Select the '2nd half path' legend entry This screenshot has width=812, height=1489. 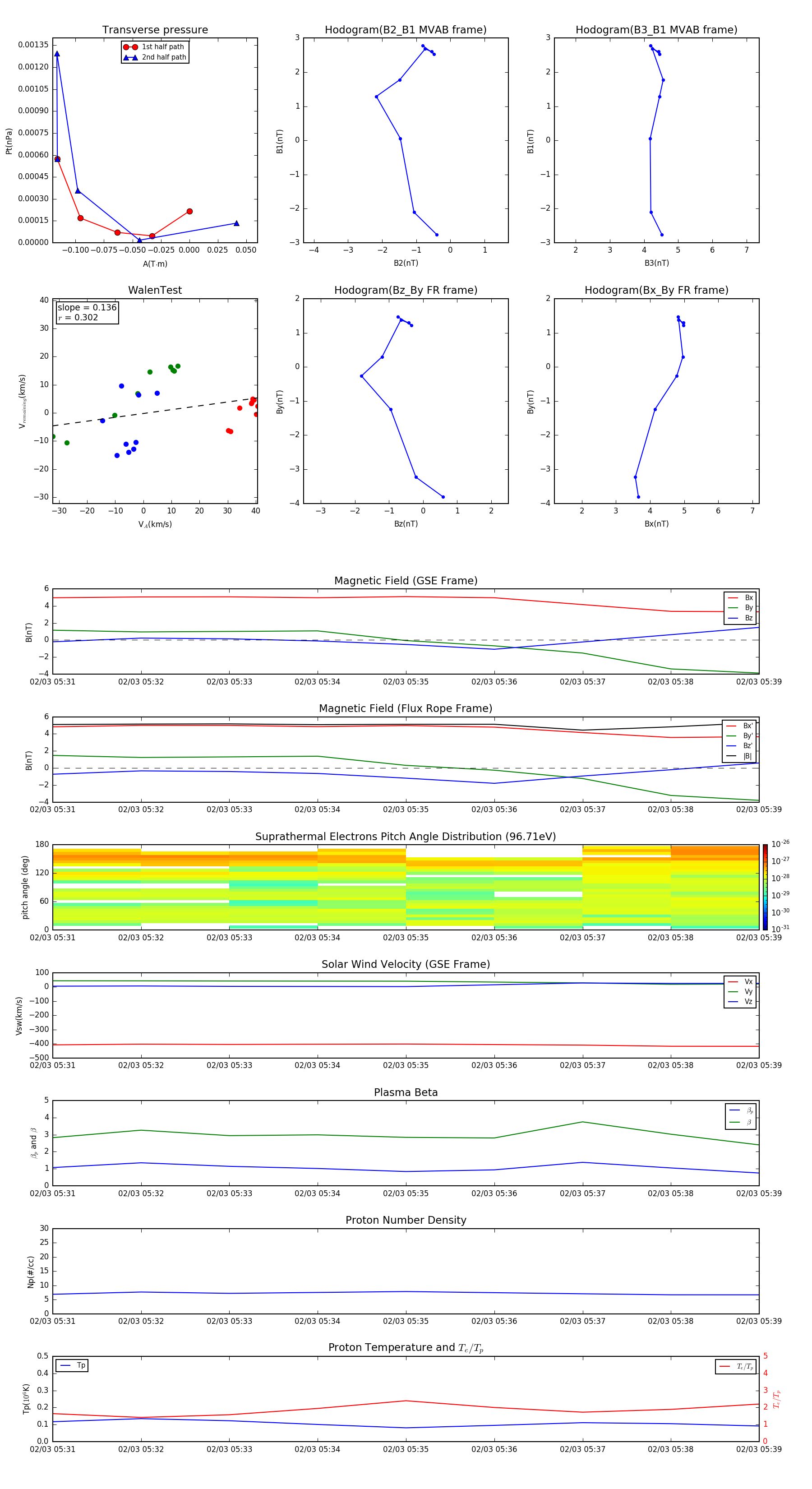(154, 57)
